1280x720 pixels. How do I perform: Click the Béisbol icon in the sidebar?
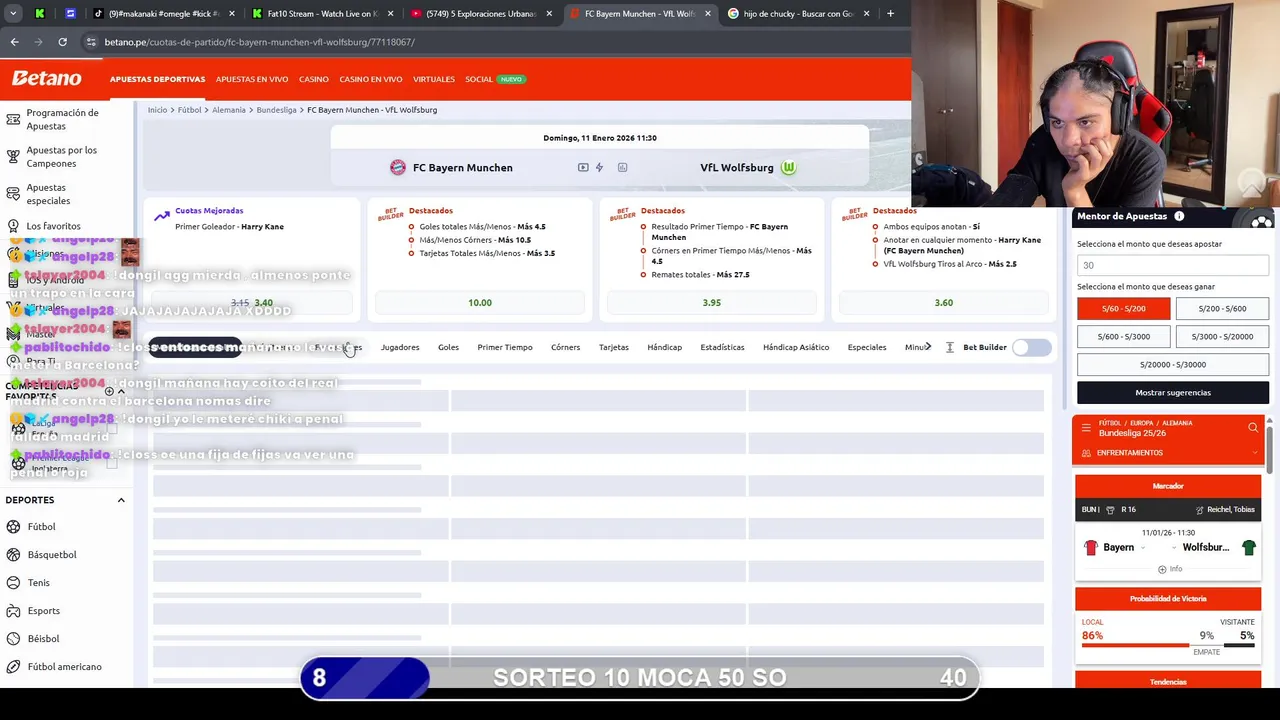13,638
